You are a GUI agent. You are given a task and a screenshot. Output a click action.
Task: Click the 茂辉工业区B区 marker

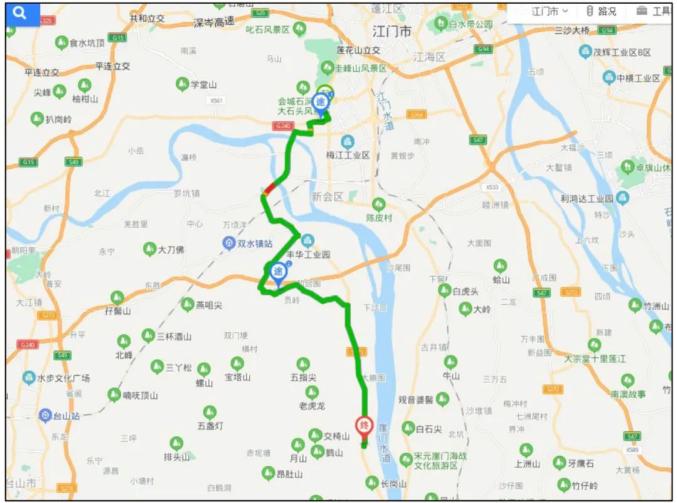coord(585,52)
